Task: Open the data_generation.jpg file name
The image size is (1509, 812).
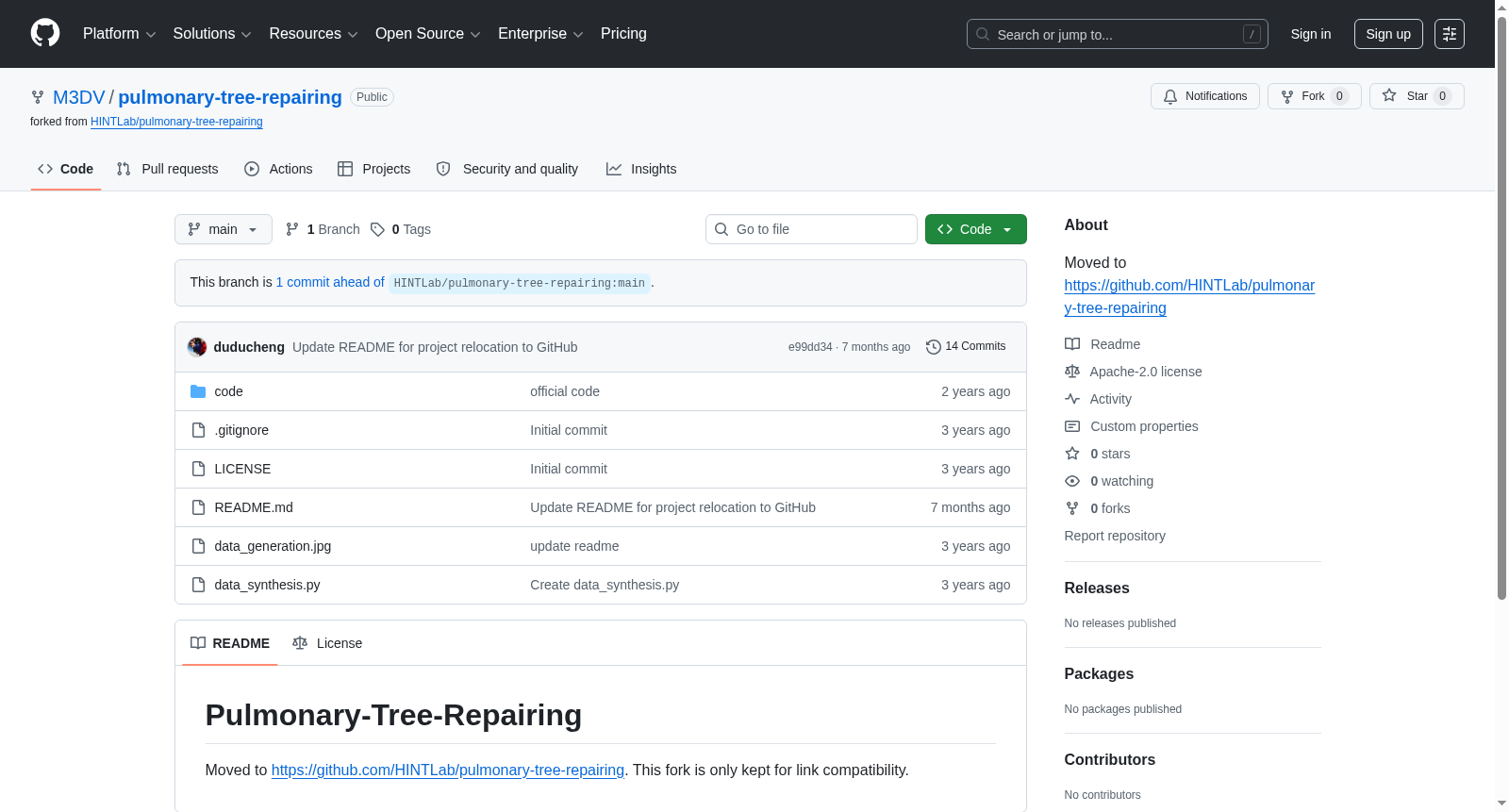Action: coord(273,546)
